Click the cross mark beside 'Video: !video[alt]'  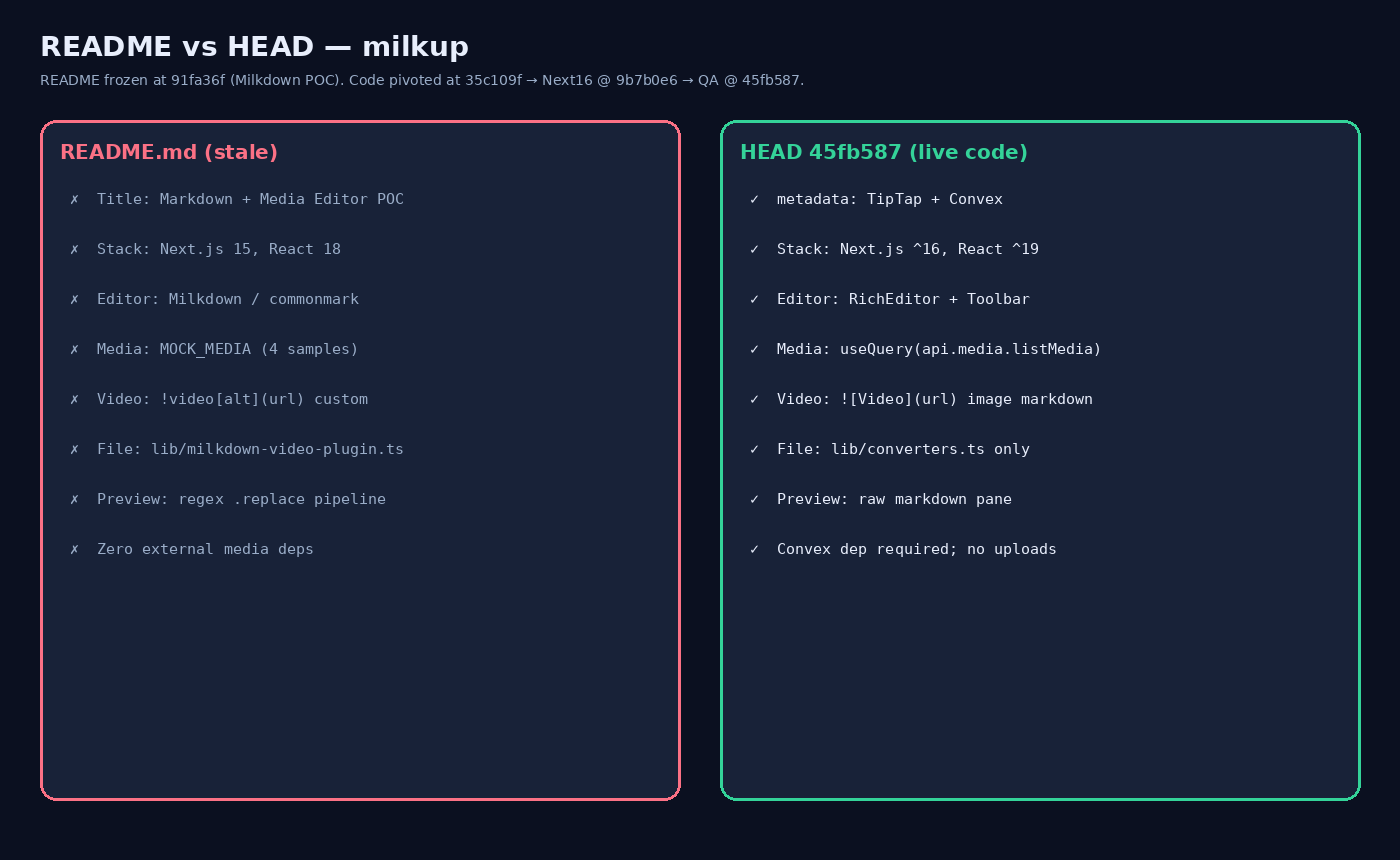tap(74, 399)
